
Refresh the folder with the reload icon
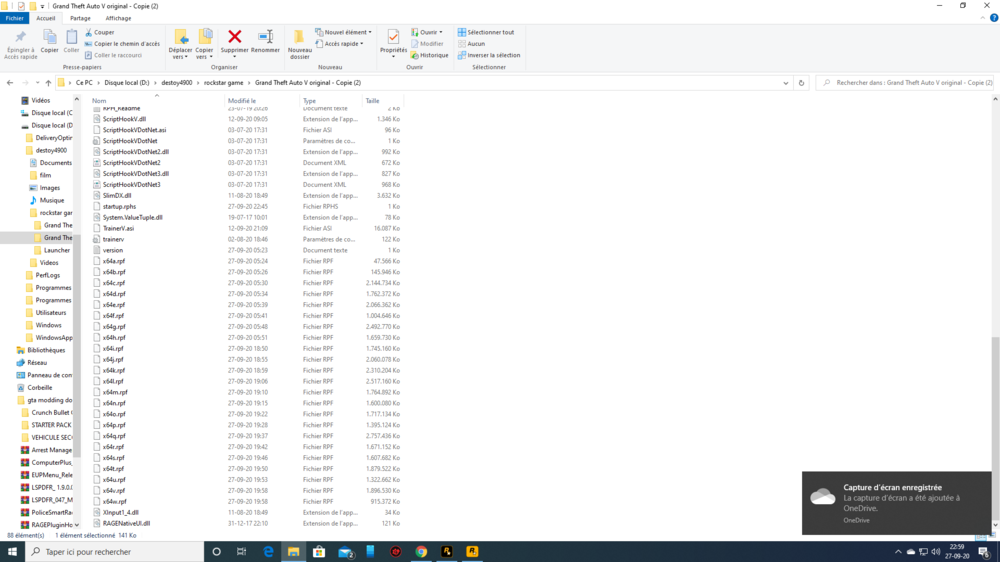click(801, 83)
